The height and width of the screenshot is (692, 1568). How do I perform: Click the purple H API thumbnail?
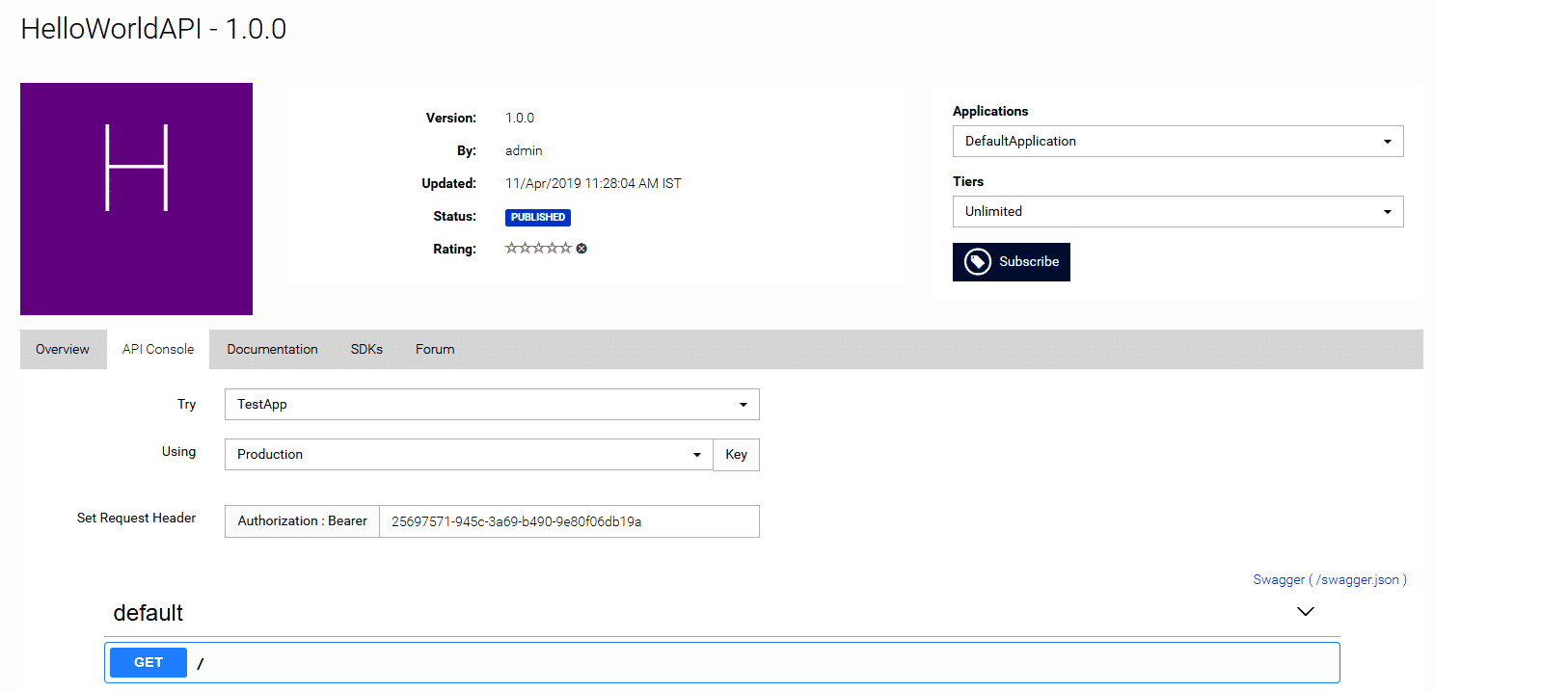(x=136, y=199)
